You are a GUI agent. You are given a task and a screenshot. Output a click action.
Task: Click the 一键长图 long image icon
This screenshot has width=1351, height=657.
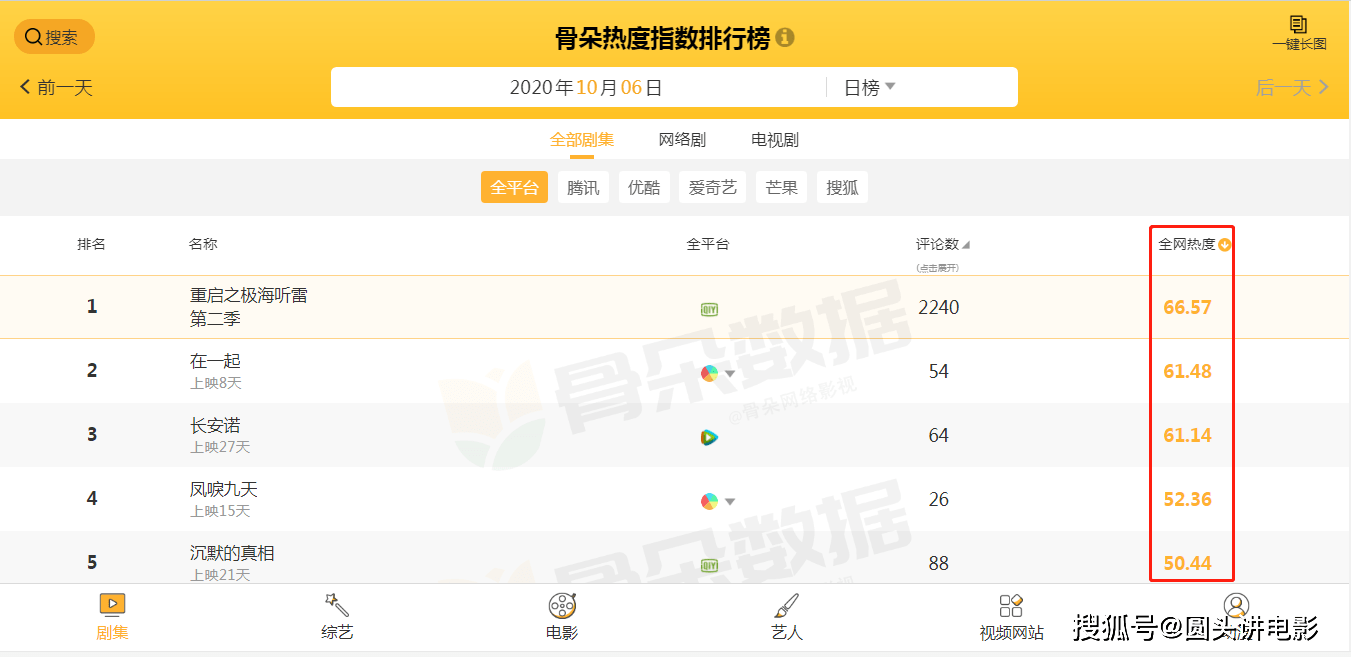pos(1298,26)
